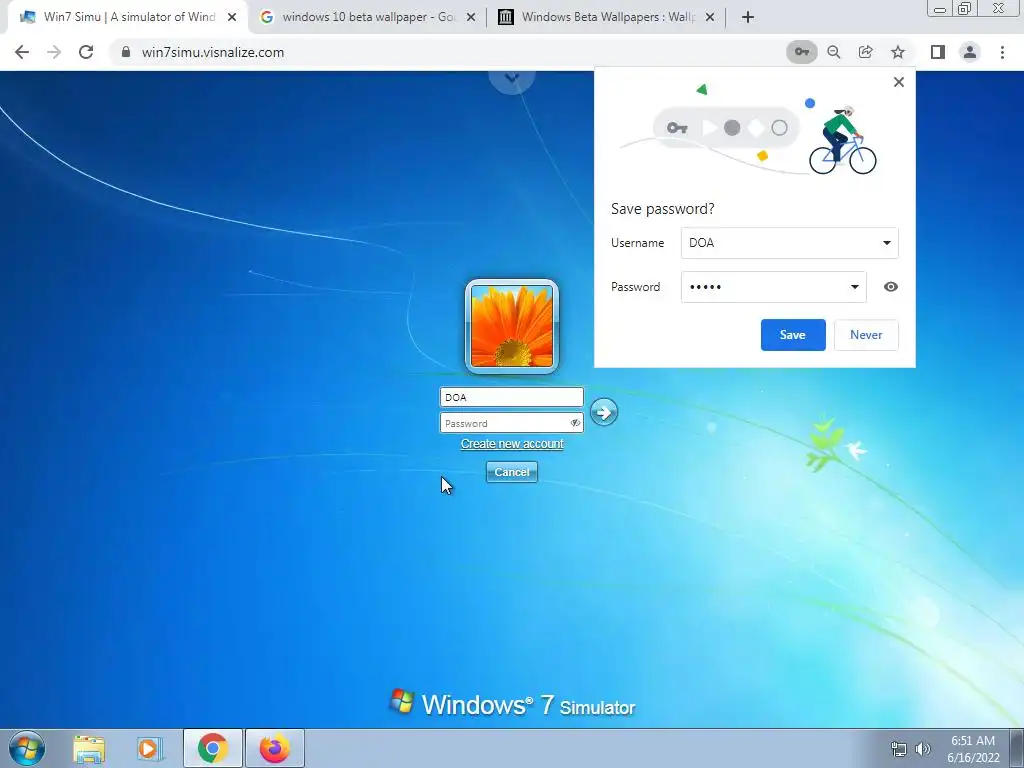Dismiss the Save password popup
This screenshot has height=768, width=1024.
click(x=899, y=82)
